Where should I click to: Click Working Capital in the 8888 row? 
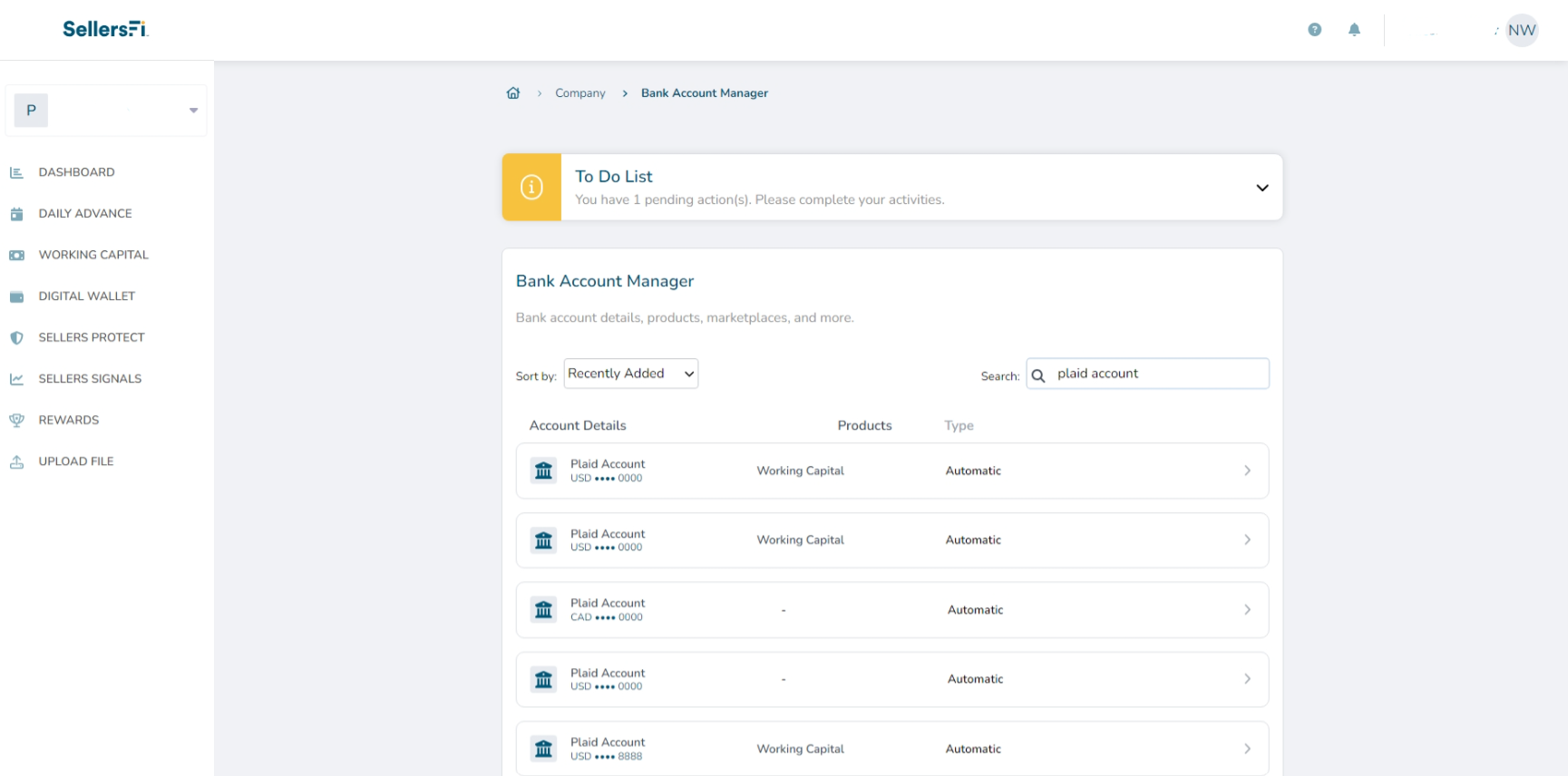[801, 749]
